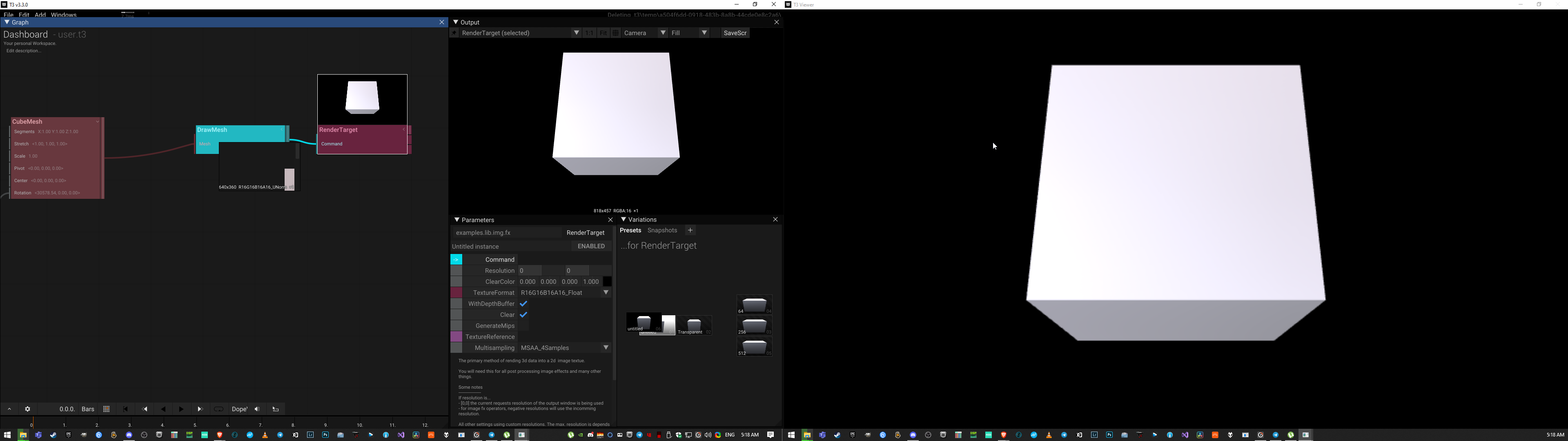Open the Add menu
This screenshot has height=441, width=1568.
[40, 15]
